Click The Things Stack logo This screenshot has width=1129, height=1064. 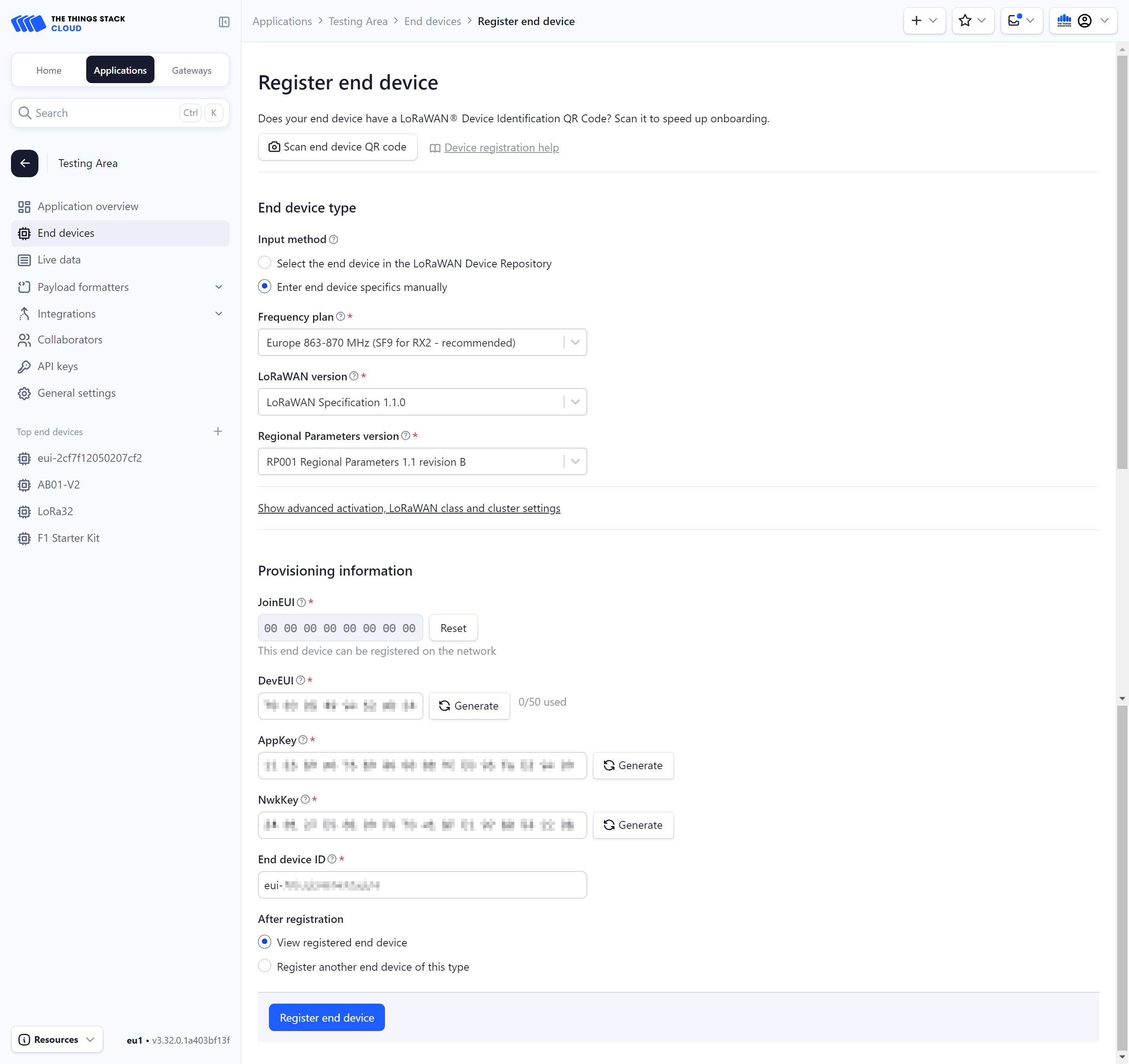(x=67, y=23)
